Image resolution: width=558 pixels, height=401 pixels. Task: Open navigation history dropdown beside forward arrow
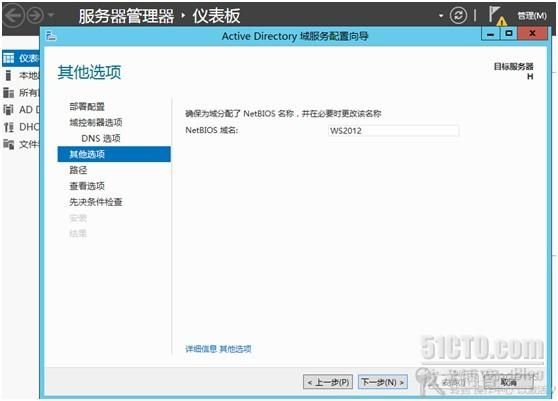click(x=51, y=16)
